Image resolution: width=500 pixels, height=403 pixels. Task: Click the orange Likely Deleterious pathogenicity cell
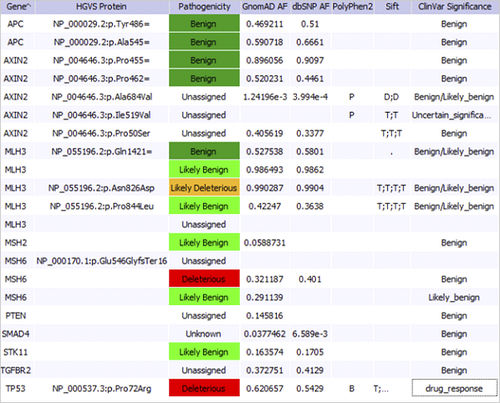204,188
